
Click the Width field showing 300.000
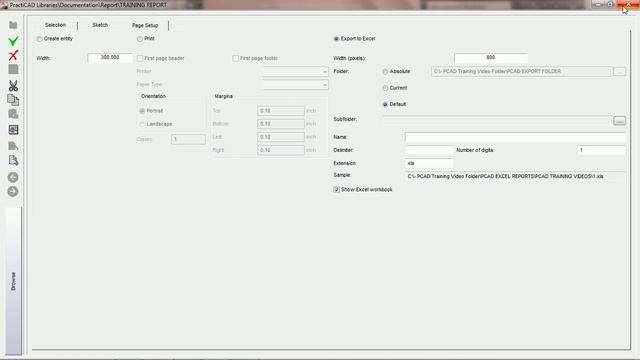(110, 58)
